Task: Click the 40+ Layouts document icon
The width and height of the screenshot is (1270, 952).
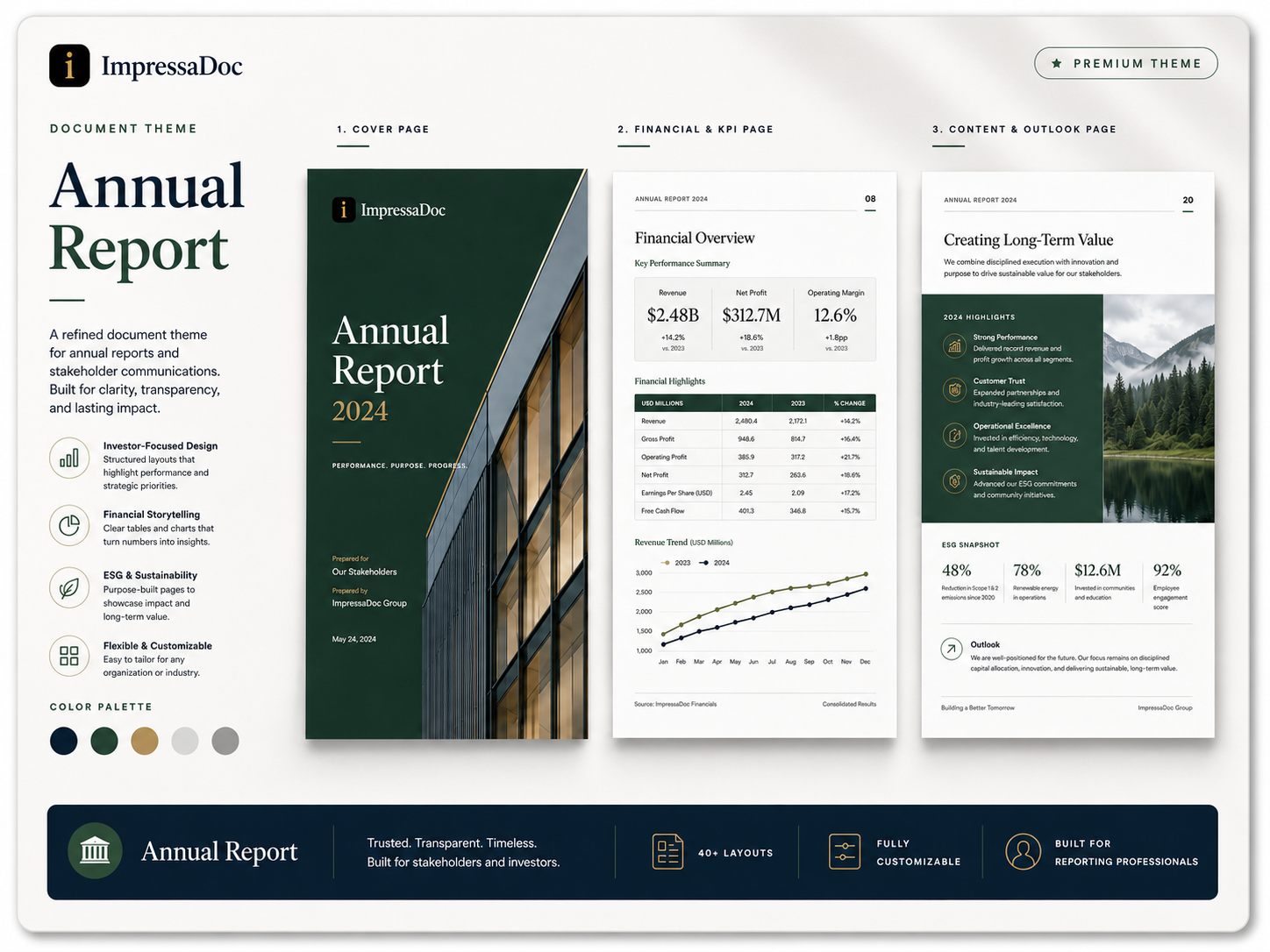Action: (x=668, y=852)
